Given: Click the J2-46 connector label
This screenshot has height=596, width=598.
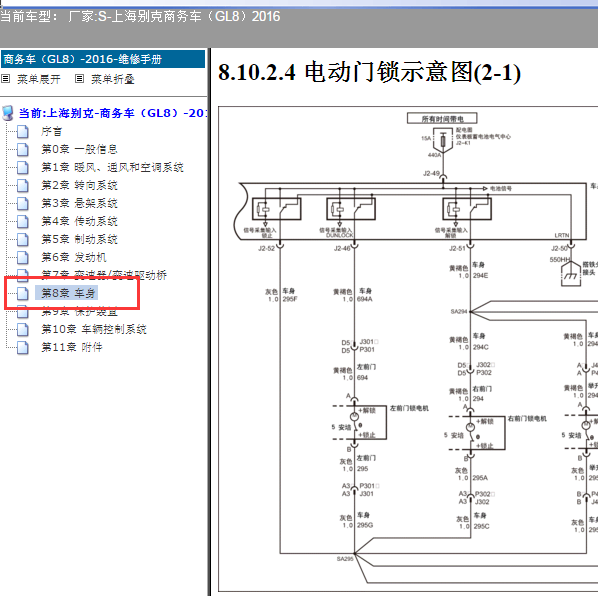Looking at the screenshot, I should pyautogui.click(x=342, y=248).
